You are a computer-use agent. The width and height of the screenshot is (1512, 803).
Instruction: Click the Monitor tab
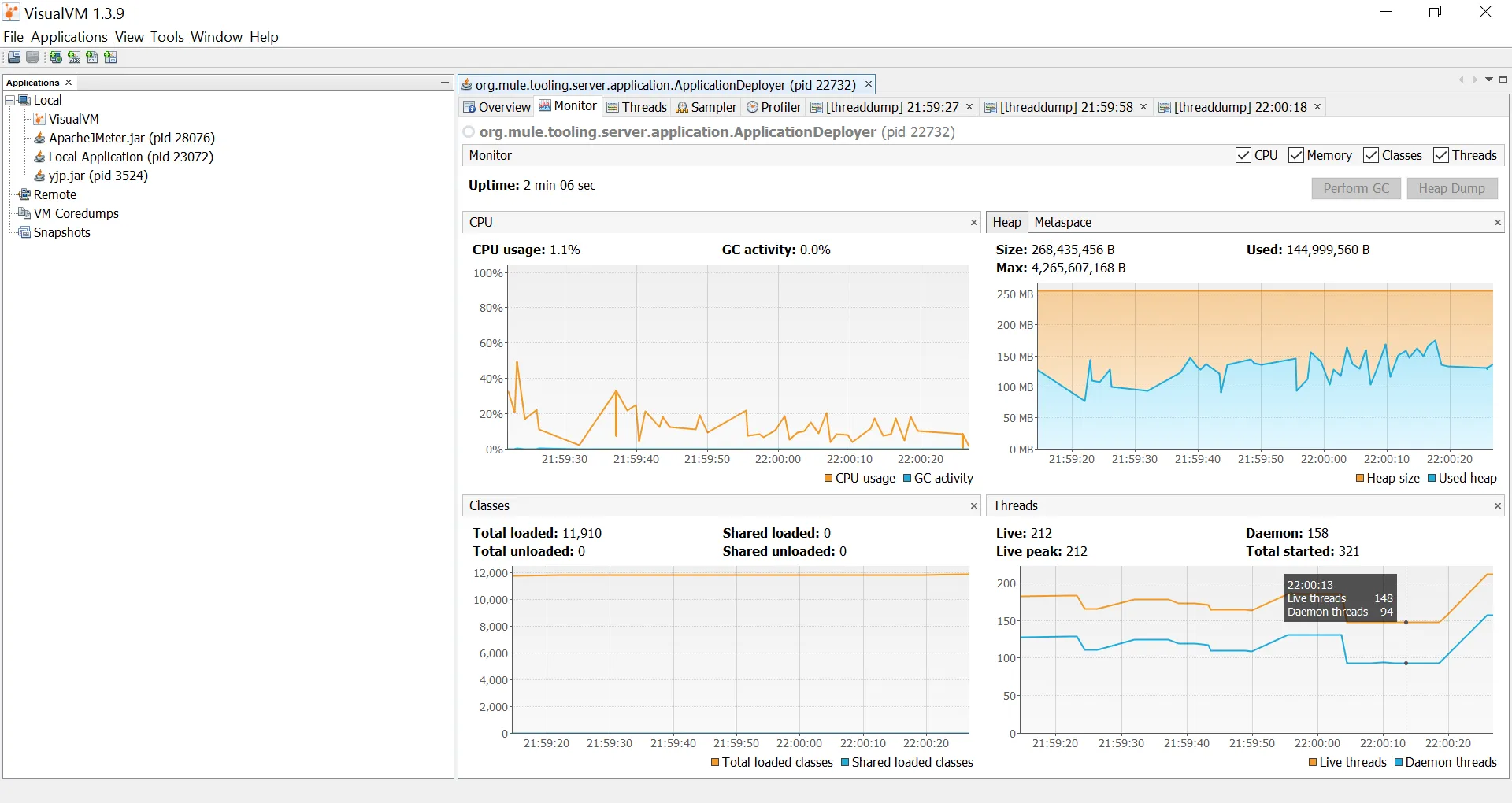point(568,106)
